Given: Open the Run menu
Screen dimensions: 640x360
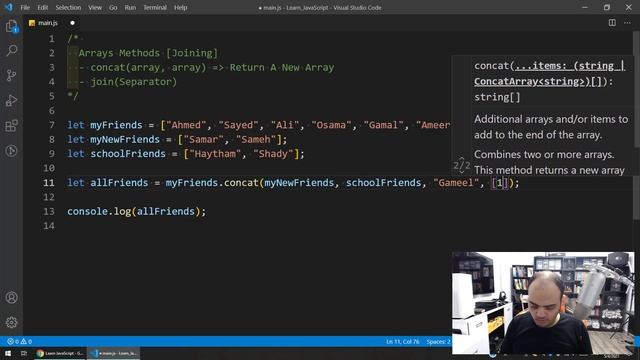Looking at the screenshot, I should pyautogui.click(x=130, y=7).
